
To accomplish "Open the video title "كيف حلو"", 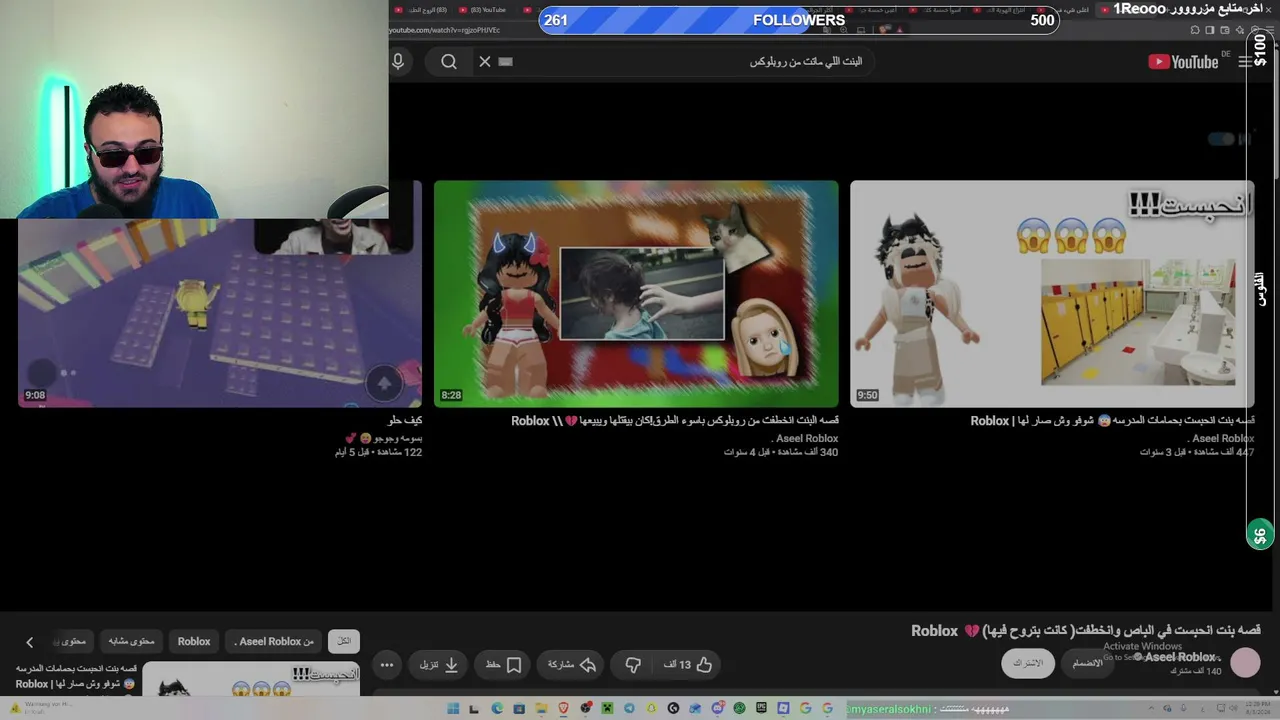I will click(x=404, y=421).
